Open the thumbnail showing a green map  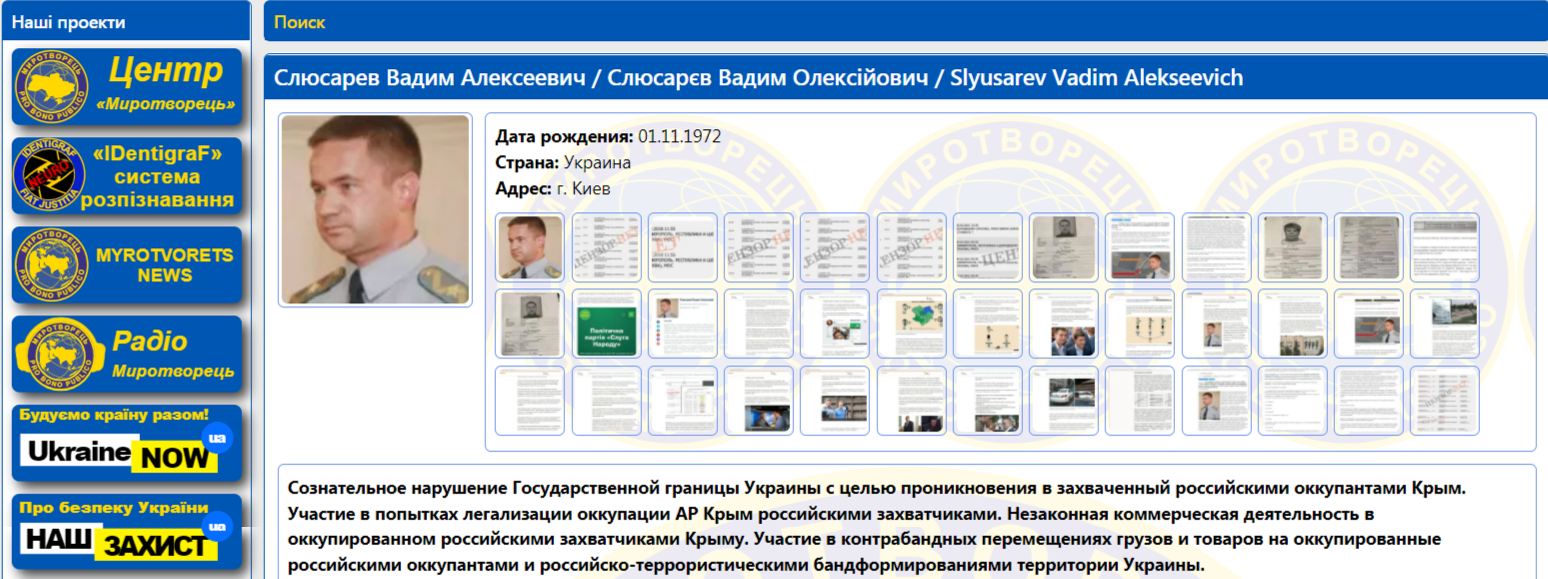[911, 324]
